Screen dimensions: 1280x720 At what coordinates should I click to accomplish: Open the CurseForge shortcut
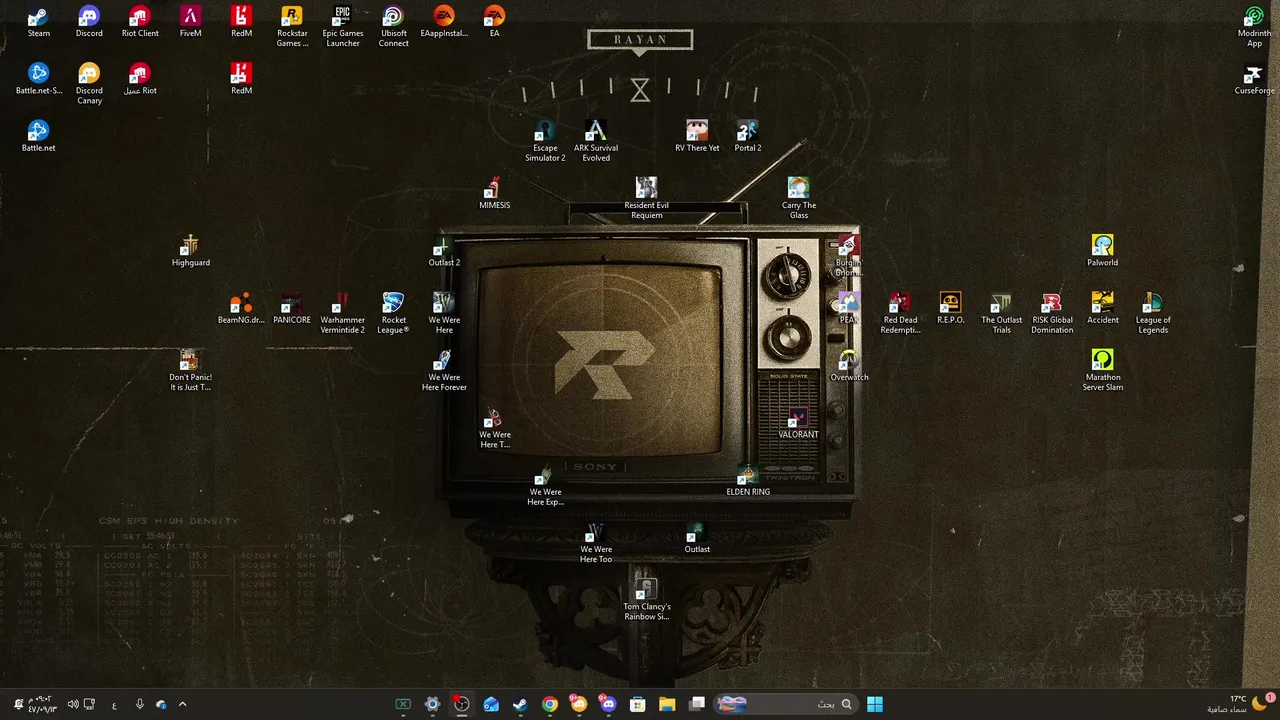(1254, 79)
